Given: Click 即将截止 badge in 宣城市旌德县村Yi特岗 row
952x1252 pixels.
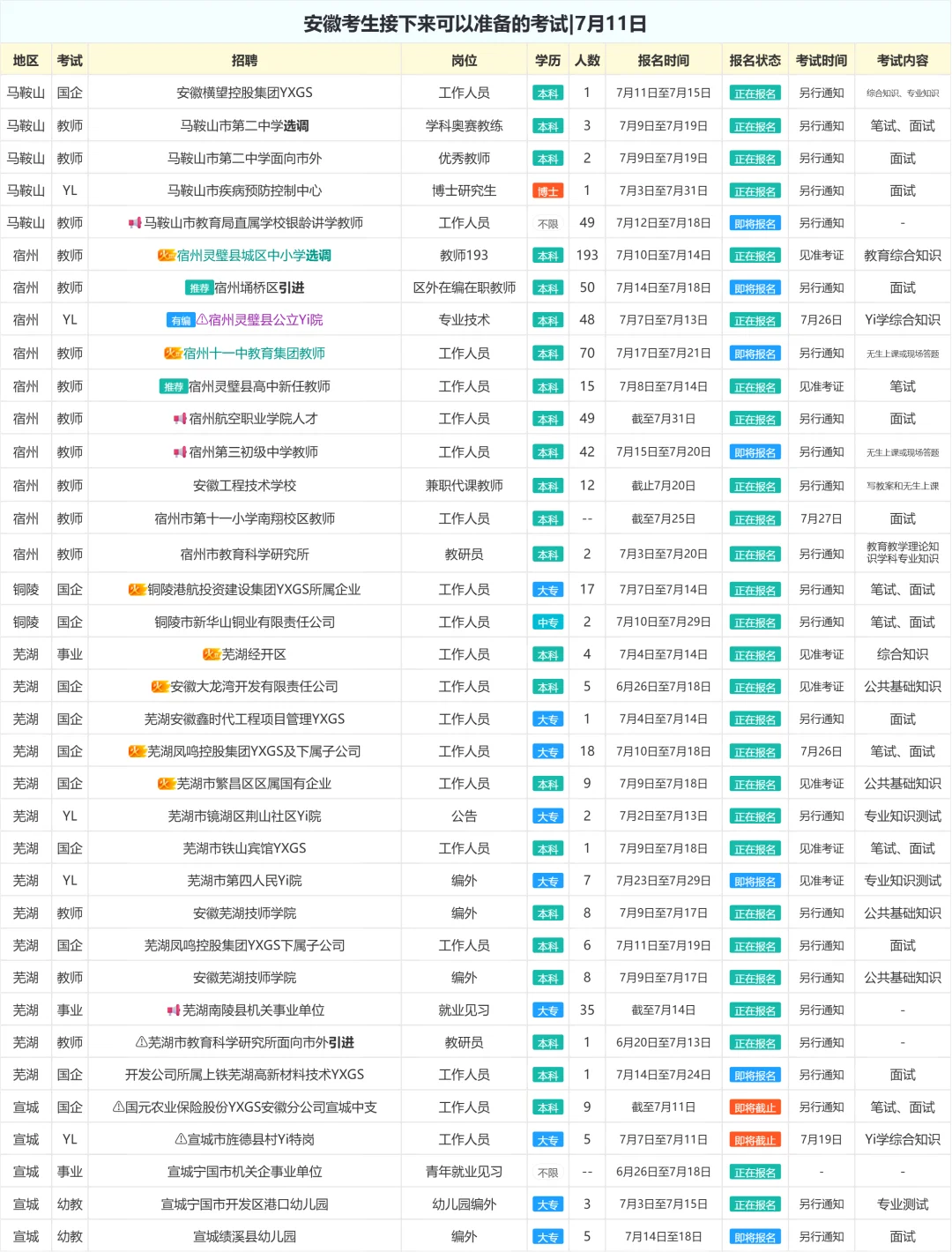Looking at the screenshot, I should click(x=755, y=1140).
